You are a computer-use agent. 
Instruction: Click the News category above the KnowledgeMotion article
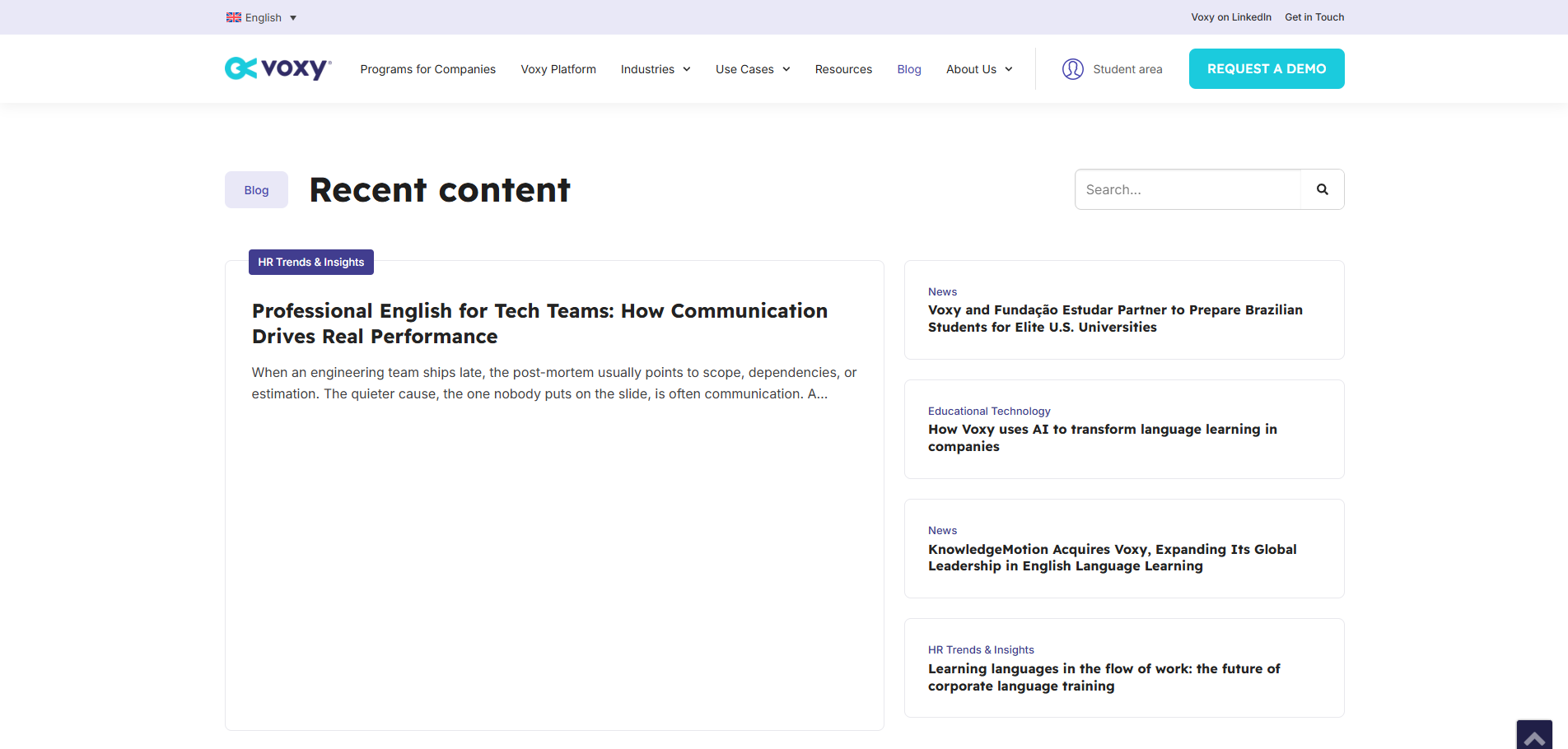click(x=942, y=530)
